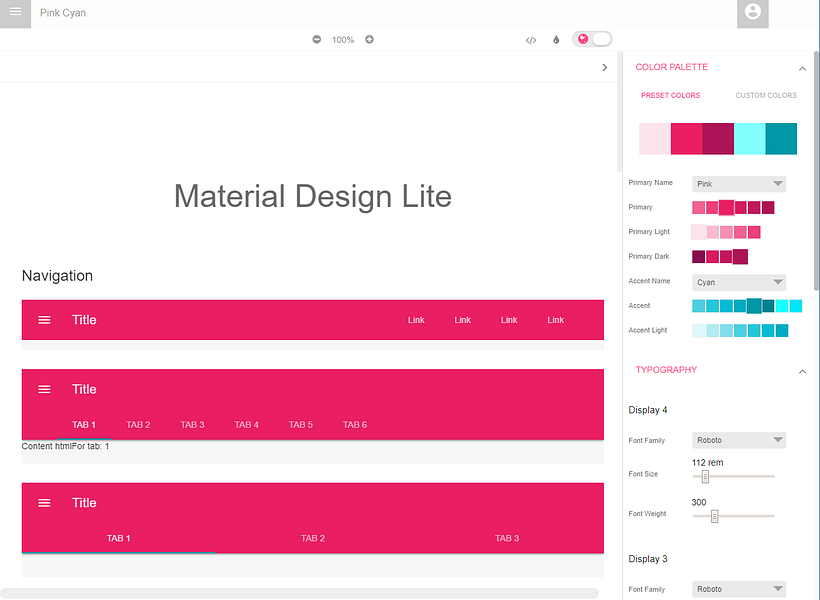Click the horizontal scrollbar at bottom
820x600 pixels.
click(x=299, y=593)
